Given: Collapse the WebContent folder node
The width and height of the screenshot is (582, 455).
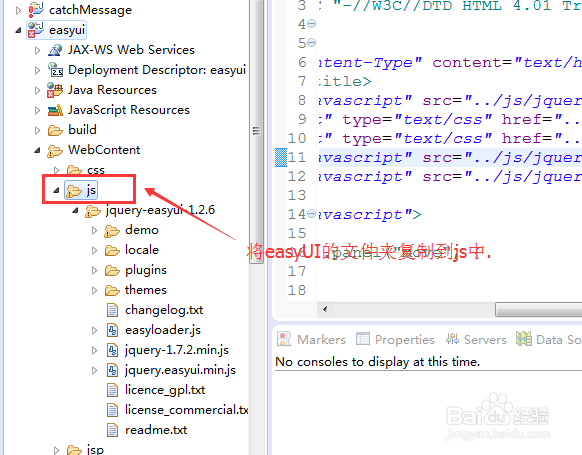Looking at the screenshot, I should (x=37, y=150).
